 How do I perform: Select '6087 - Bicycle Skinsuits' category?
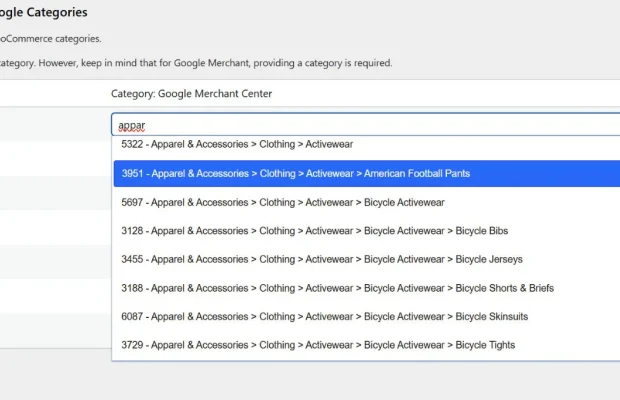(367, 317)
